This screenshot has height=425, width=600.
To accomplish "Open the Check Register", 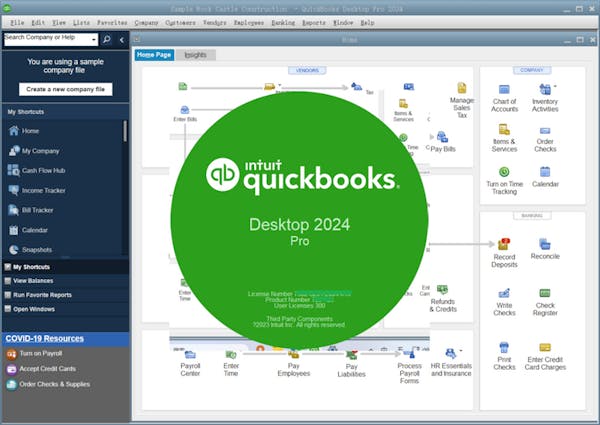I will (x=544, y=296).
